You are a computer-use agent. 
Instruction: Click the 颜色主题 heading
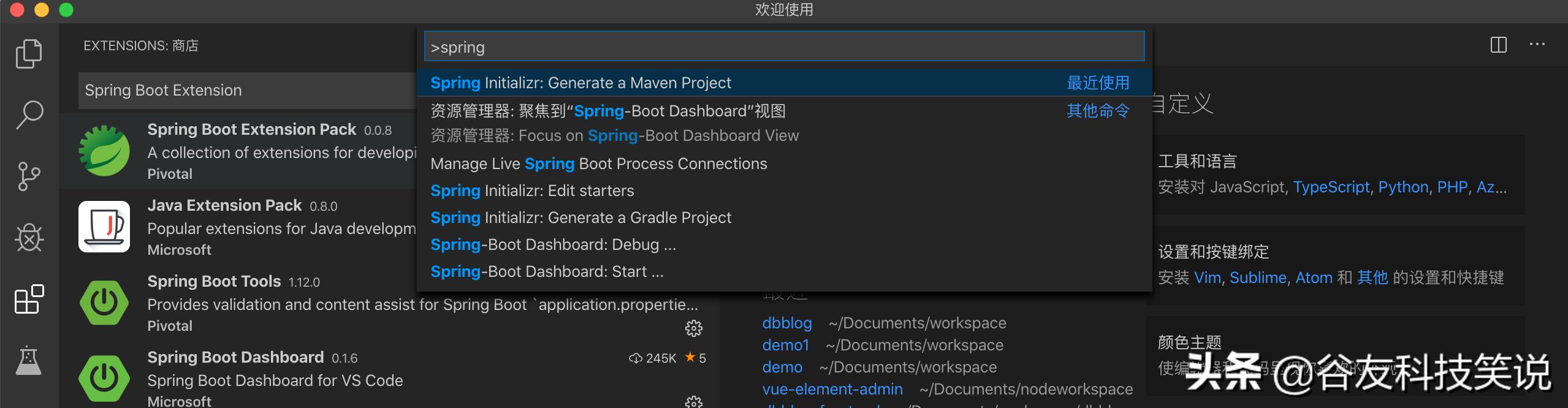[1189, 342]
